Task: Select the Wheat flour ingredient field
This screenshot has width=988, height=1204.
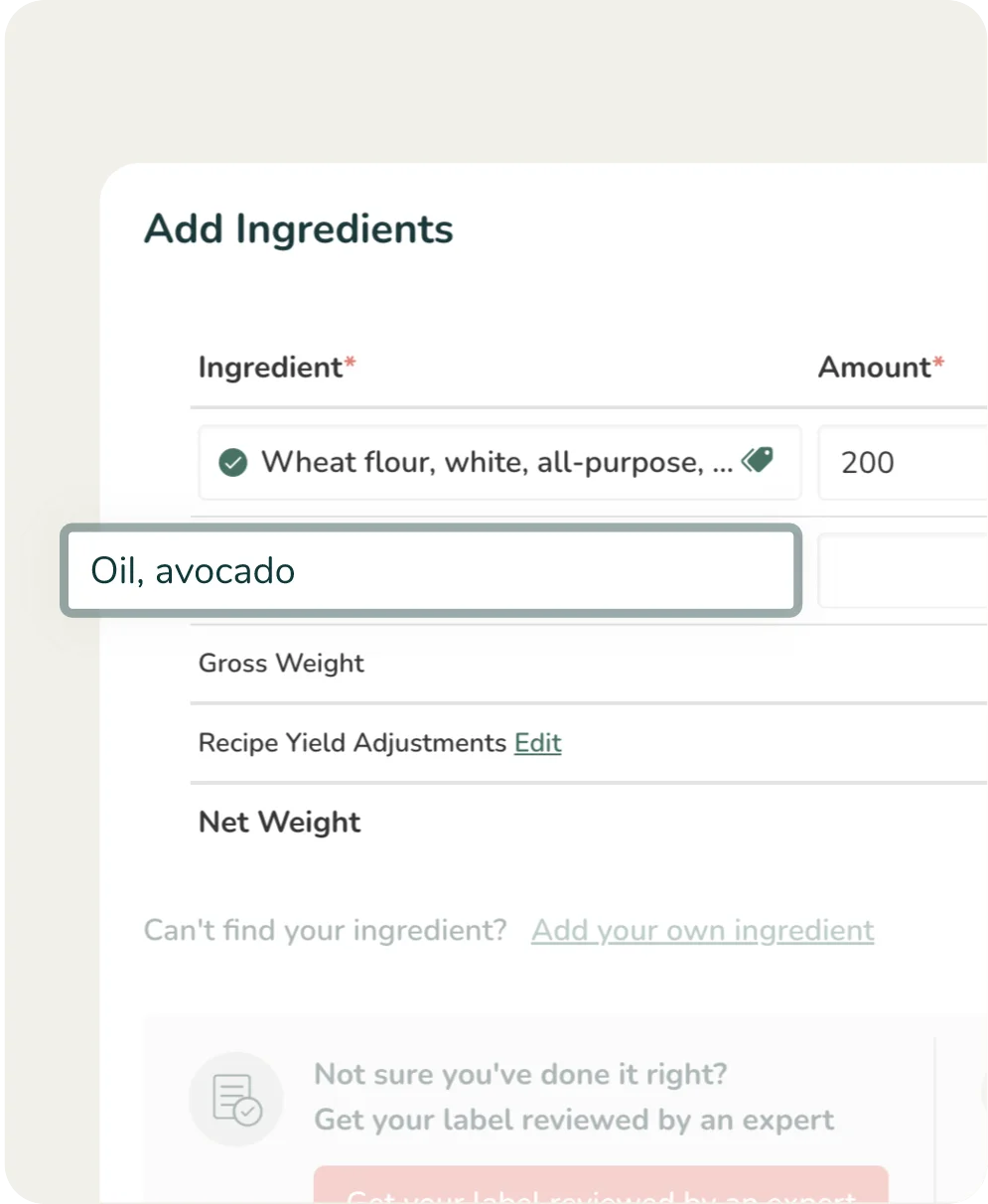Action: 496,463
